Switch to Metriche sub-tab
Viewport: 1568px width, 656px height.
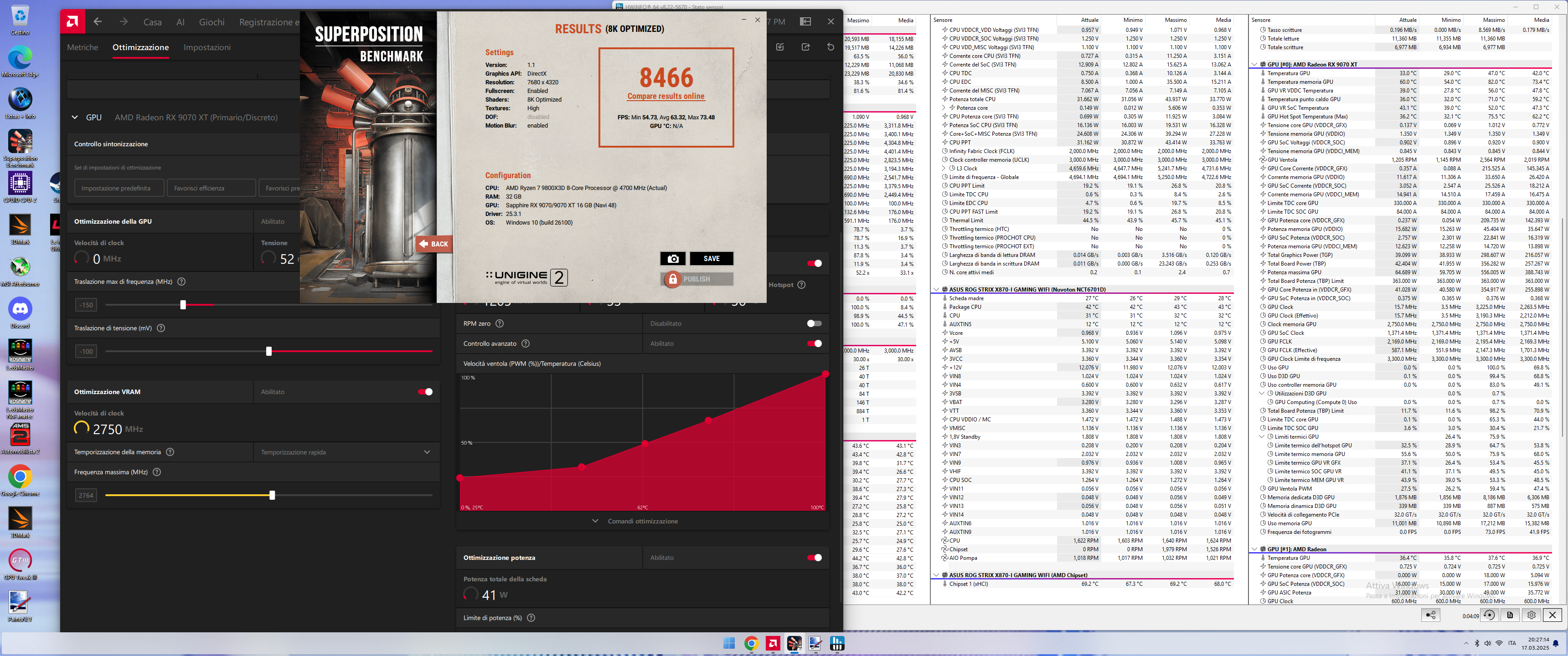pyautogui.click(x=82, y=47)
